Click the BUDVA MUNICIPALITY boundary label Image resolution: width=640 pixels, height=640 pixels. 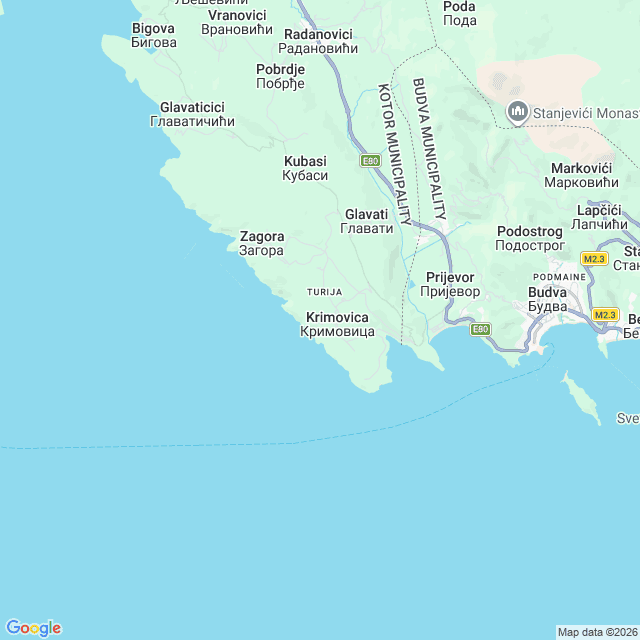[x=429, y=149]
